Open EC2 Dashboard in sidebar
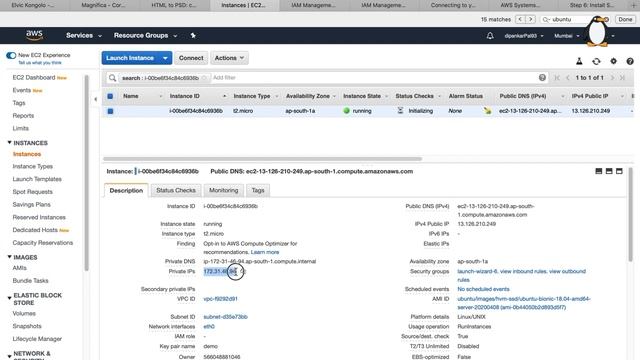The image size is (640, 360). (34, 78)
